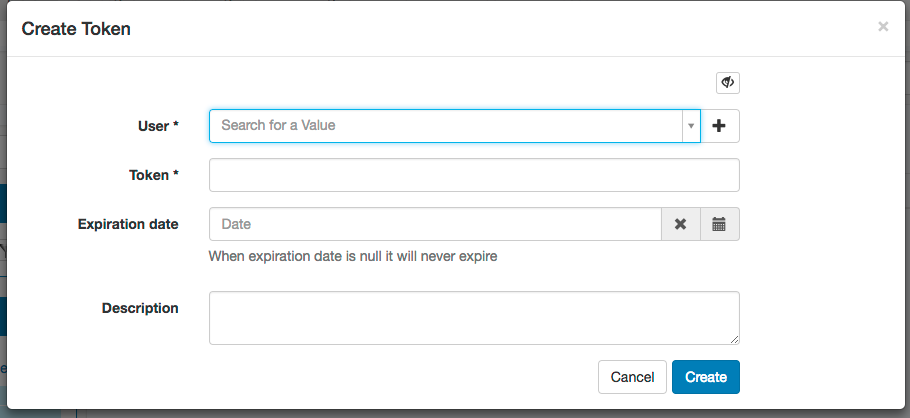Click the expiration date help text
The height and width of the screenshot is (418, 910).
352,256
